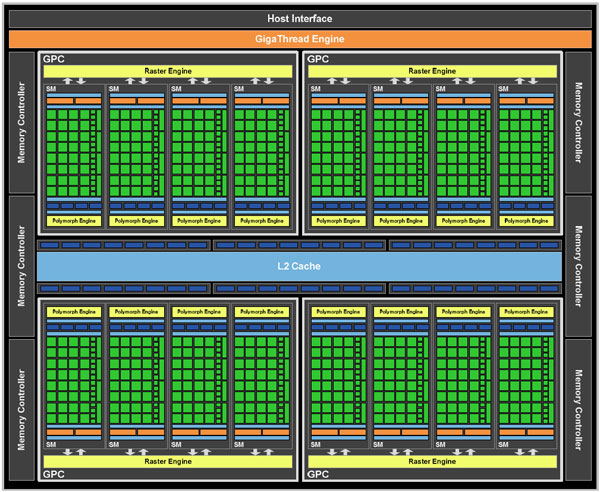This screenshot has width=600, height=492.
Task: Select the top-left Memory Controller block
Action: [22, 122]
